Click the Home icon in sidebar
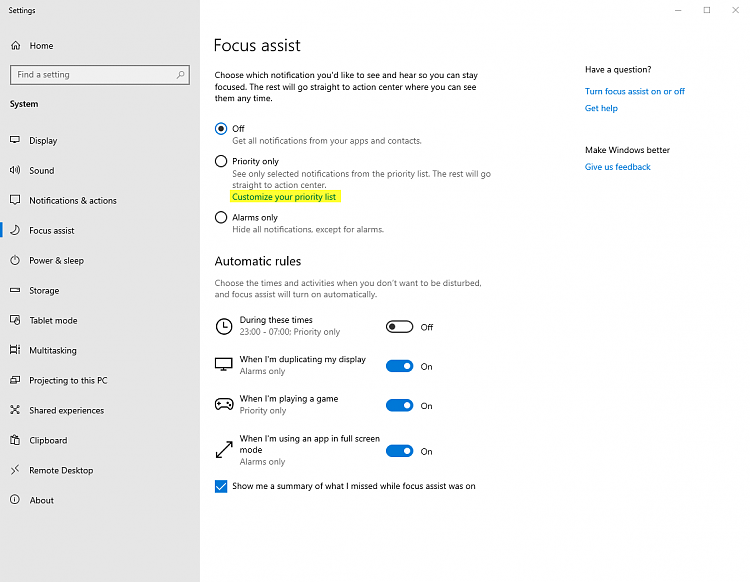This screenshot has height=582, width=750. (16, 46)
